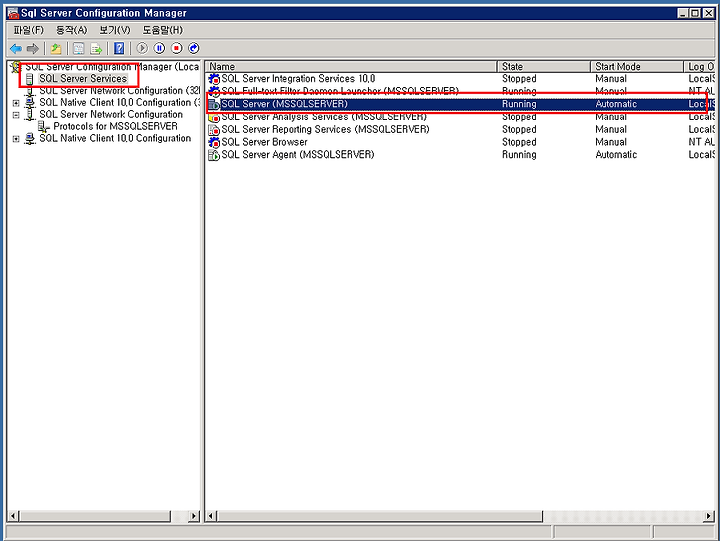
Task: Click Automatic start mode of SQL Server Agent
Action: click(x=616, y=155)
